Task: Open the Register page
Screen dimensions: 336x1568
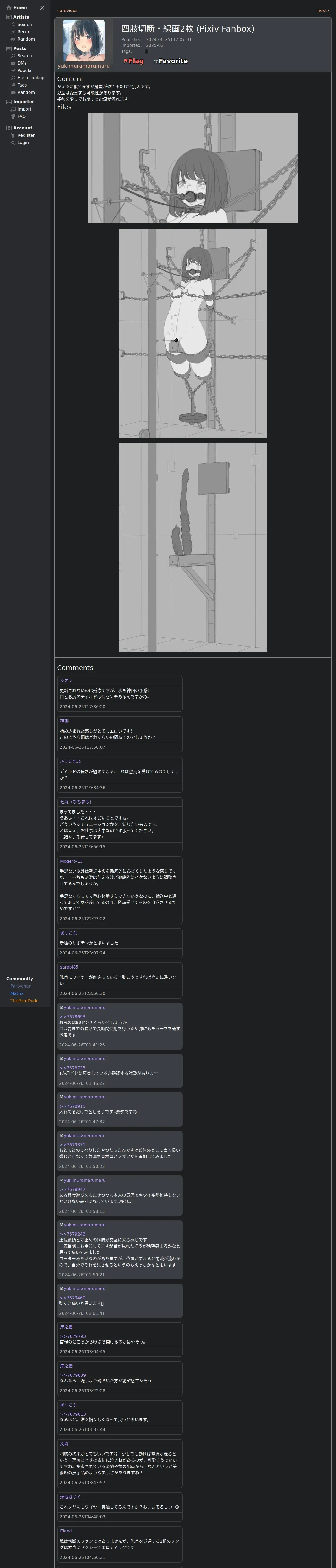Action: click(23, 135)
